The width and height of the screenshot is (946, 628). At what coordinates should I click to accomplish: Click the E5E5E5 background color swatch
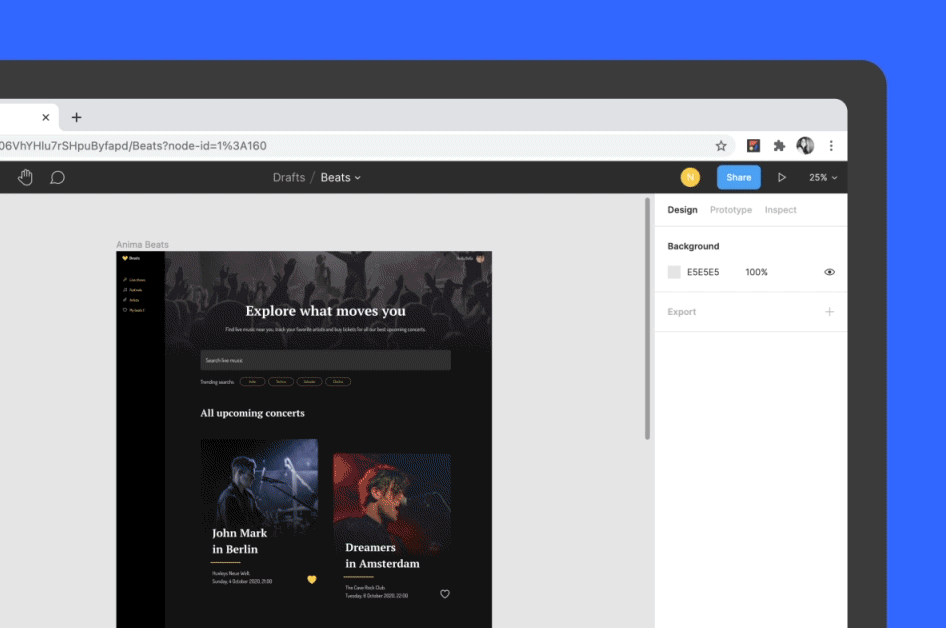(x=674, y=272)
